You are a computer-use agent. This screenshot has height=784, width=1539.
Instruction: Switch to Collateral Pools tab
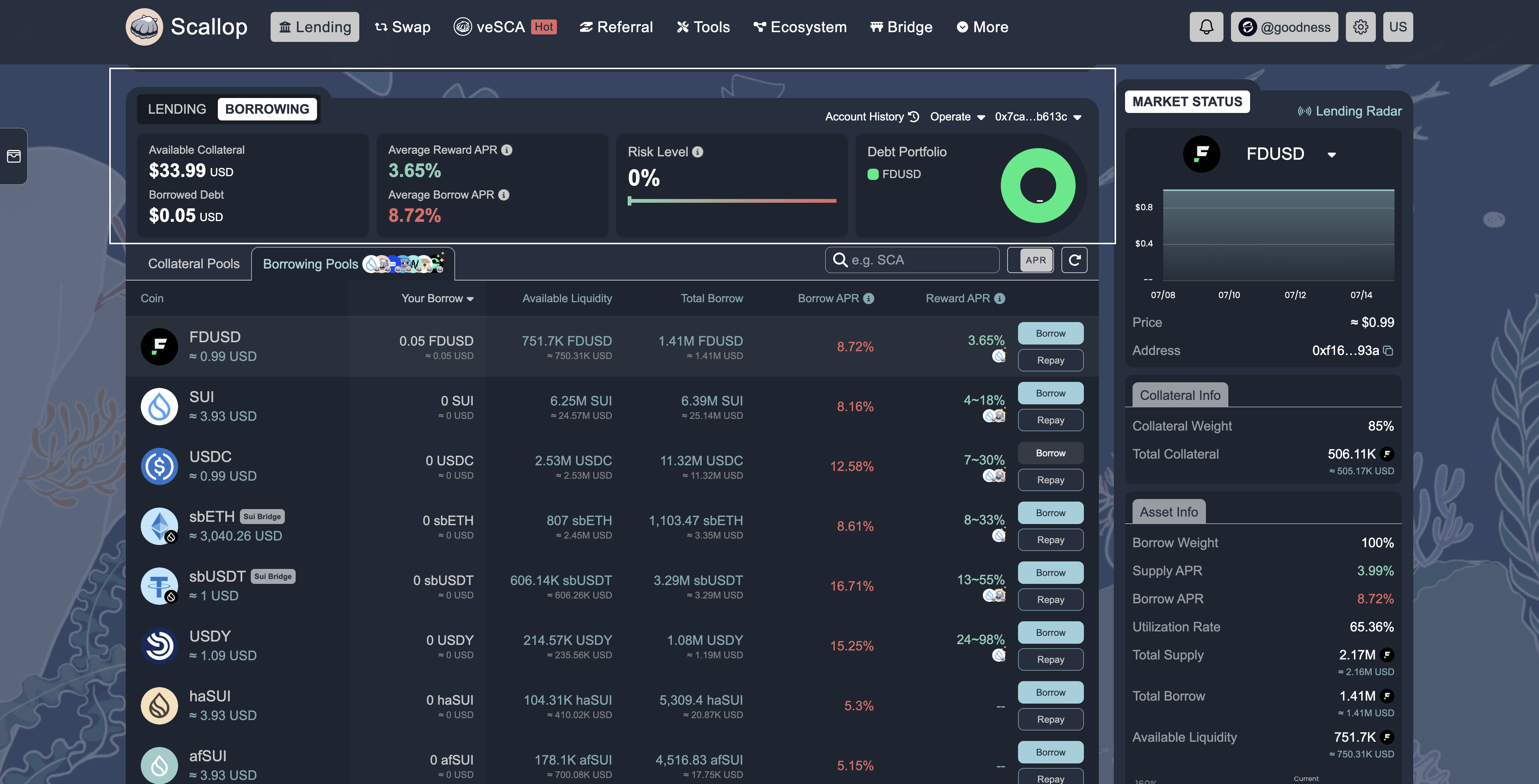pos(193,264)
